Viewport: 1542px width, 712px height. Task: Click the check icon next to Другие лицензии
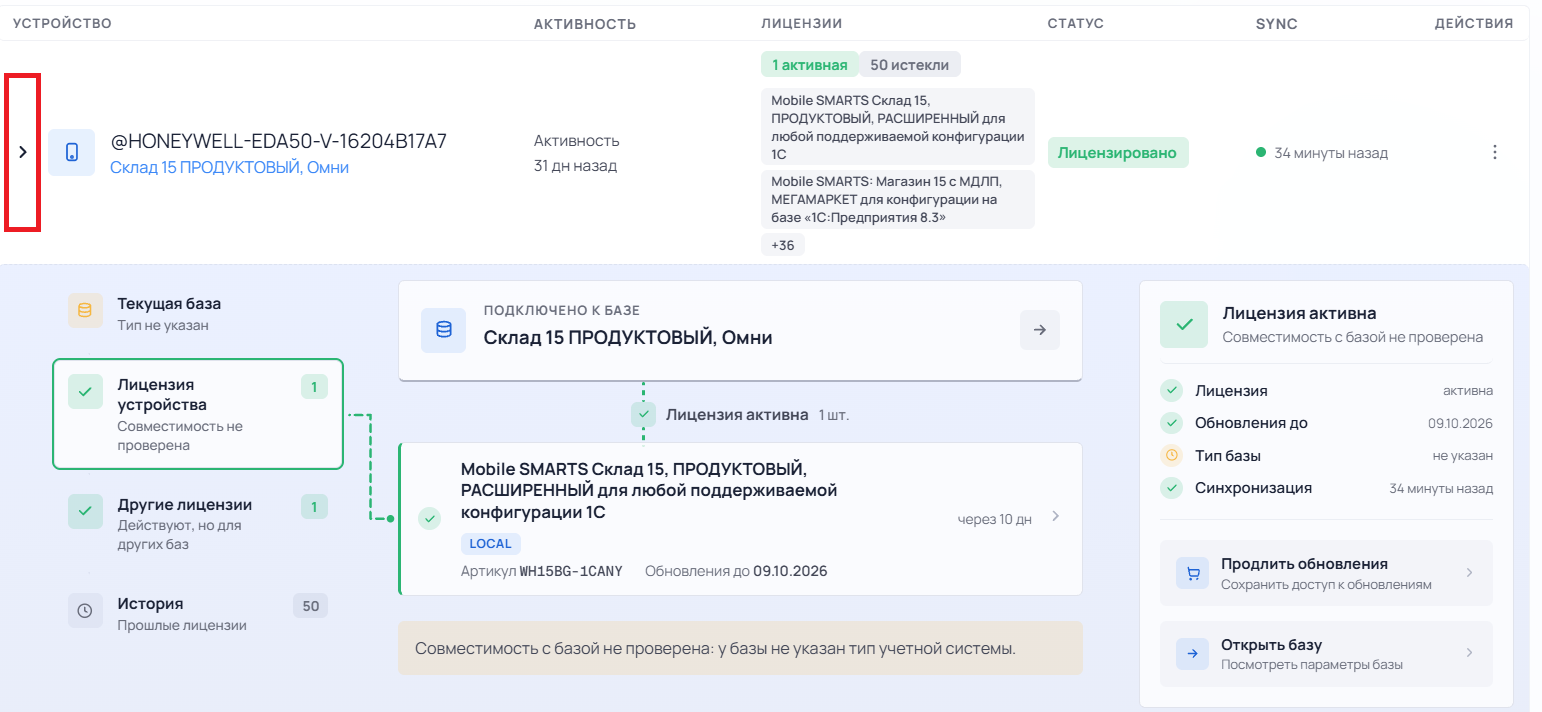coord(85,511)
